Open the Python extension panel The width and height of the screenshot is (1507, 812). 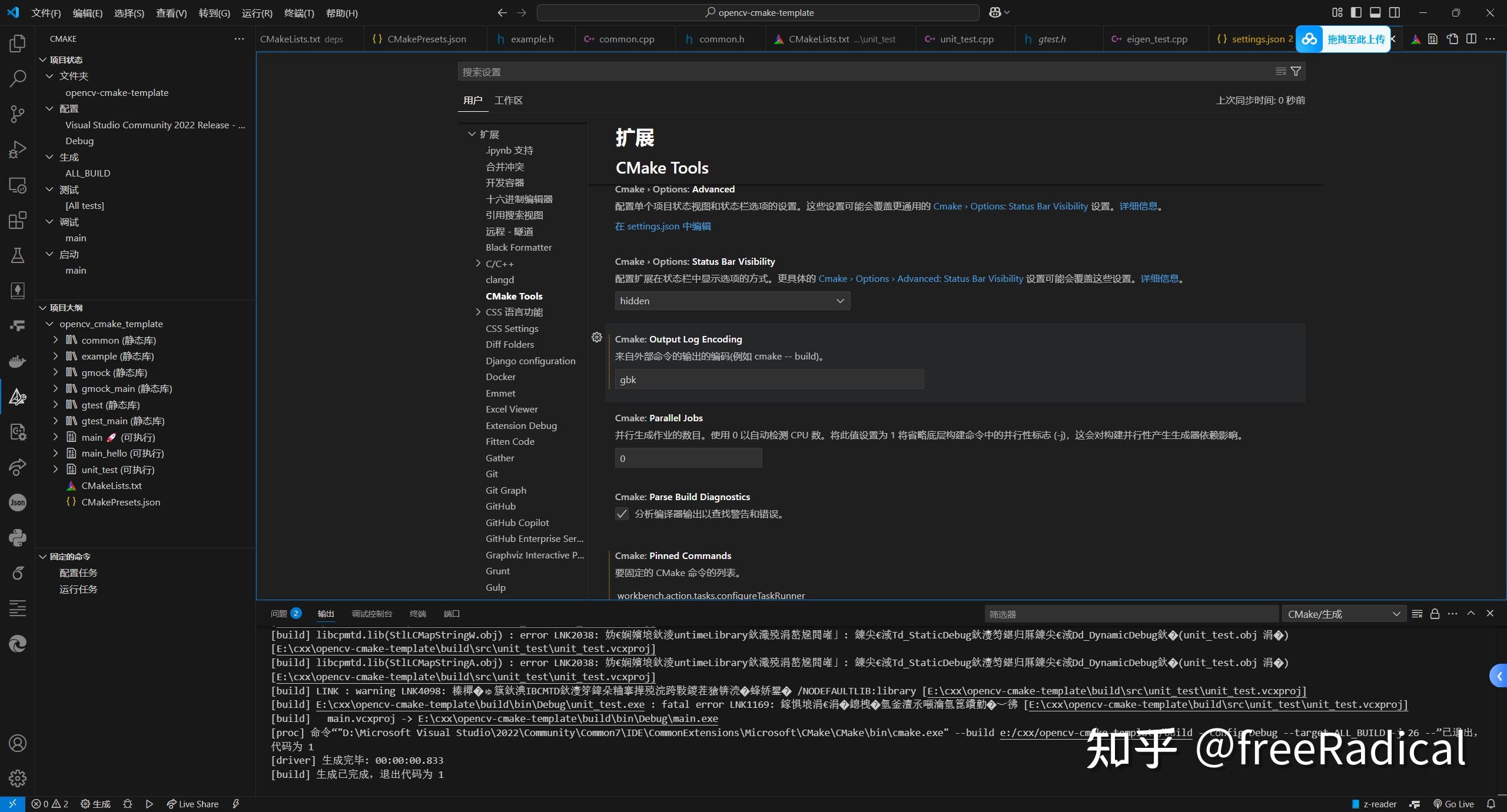[x=18, y=537]
